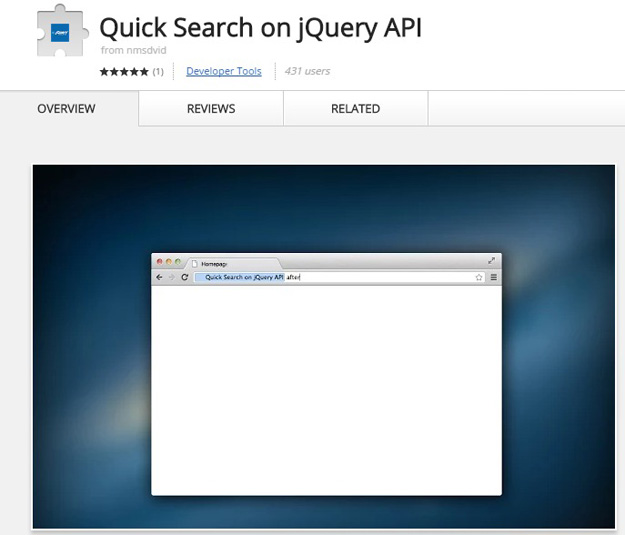625x535 pixels.
Task: Click the reload icon in the preview browser
Action: [x=185, y=277]
